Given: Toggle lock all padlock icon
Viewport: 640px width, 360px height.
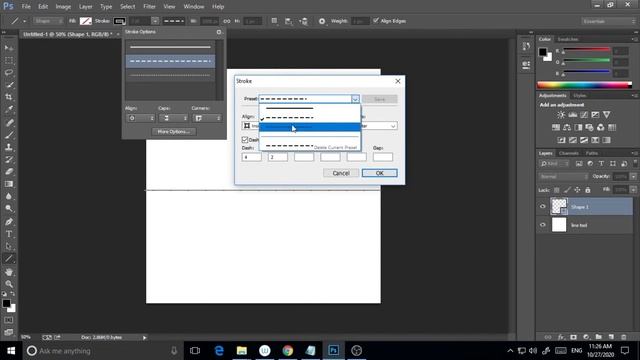Looking at the screenshot, I should click(x=588, y=190).
